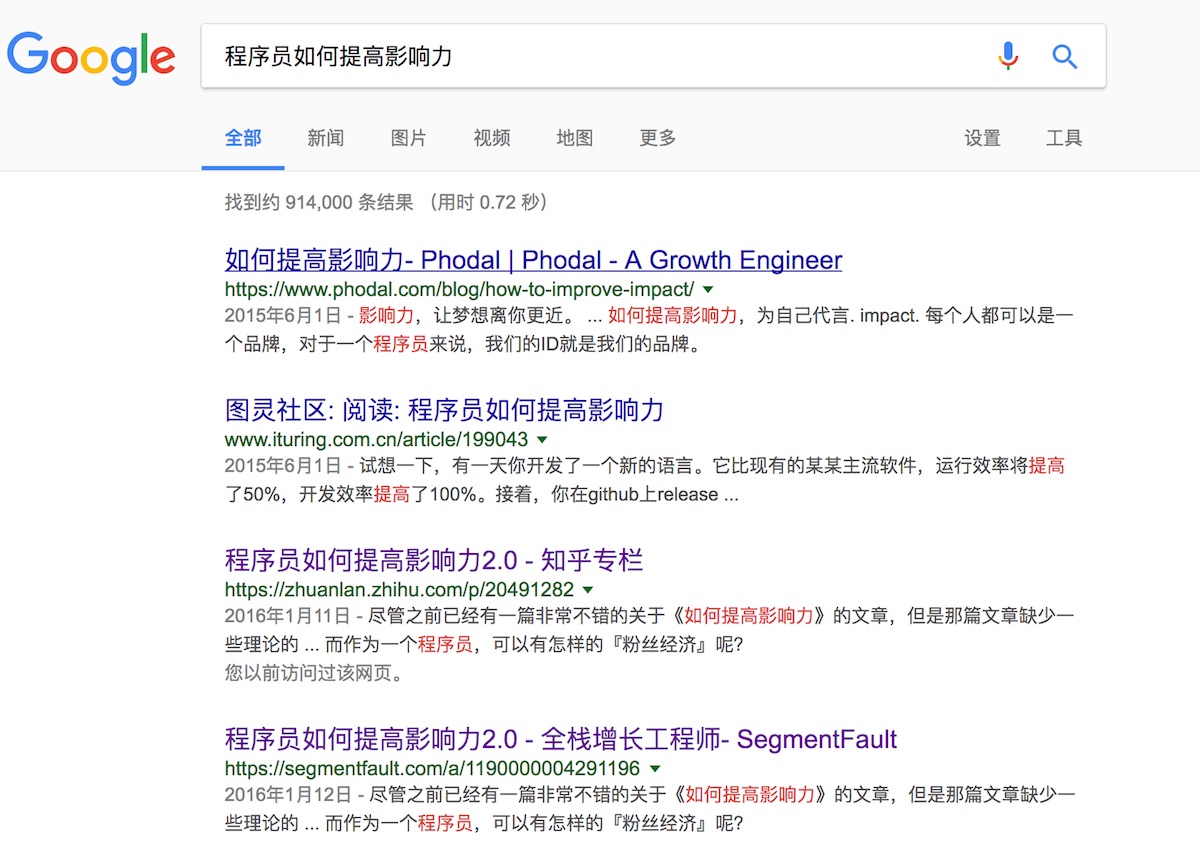Open the SegmentFault result link

[x=561, y=740]
